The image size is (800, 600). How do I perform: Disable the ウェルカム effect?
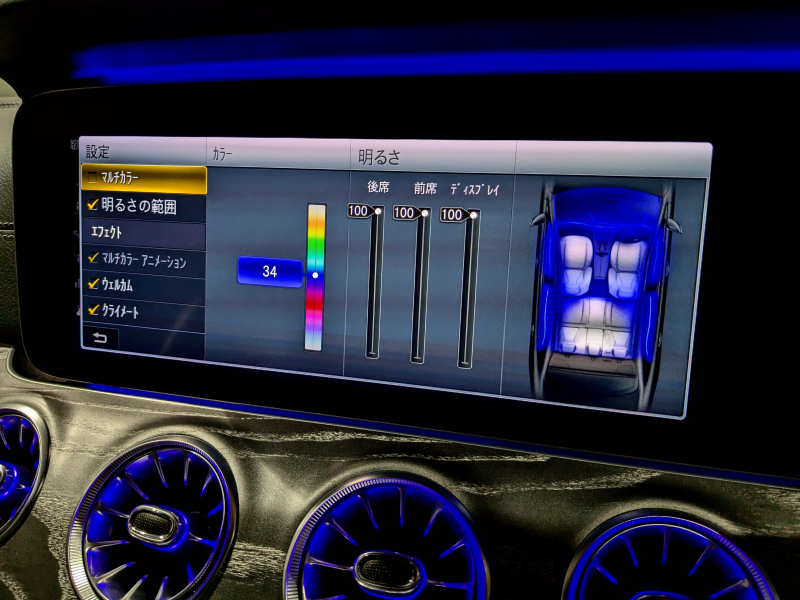[93, 285]
